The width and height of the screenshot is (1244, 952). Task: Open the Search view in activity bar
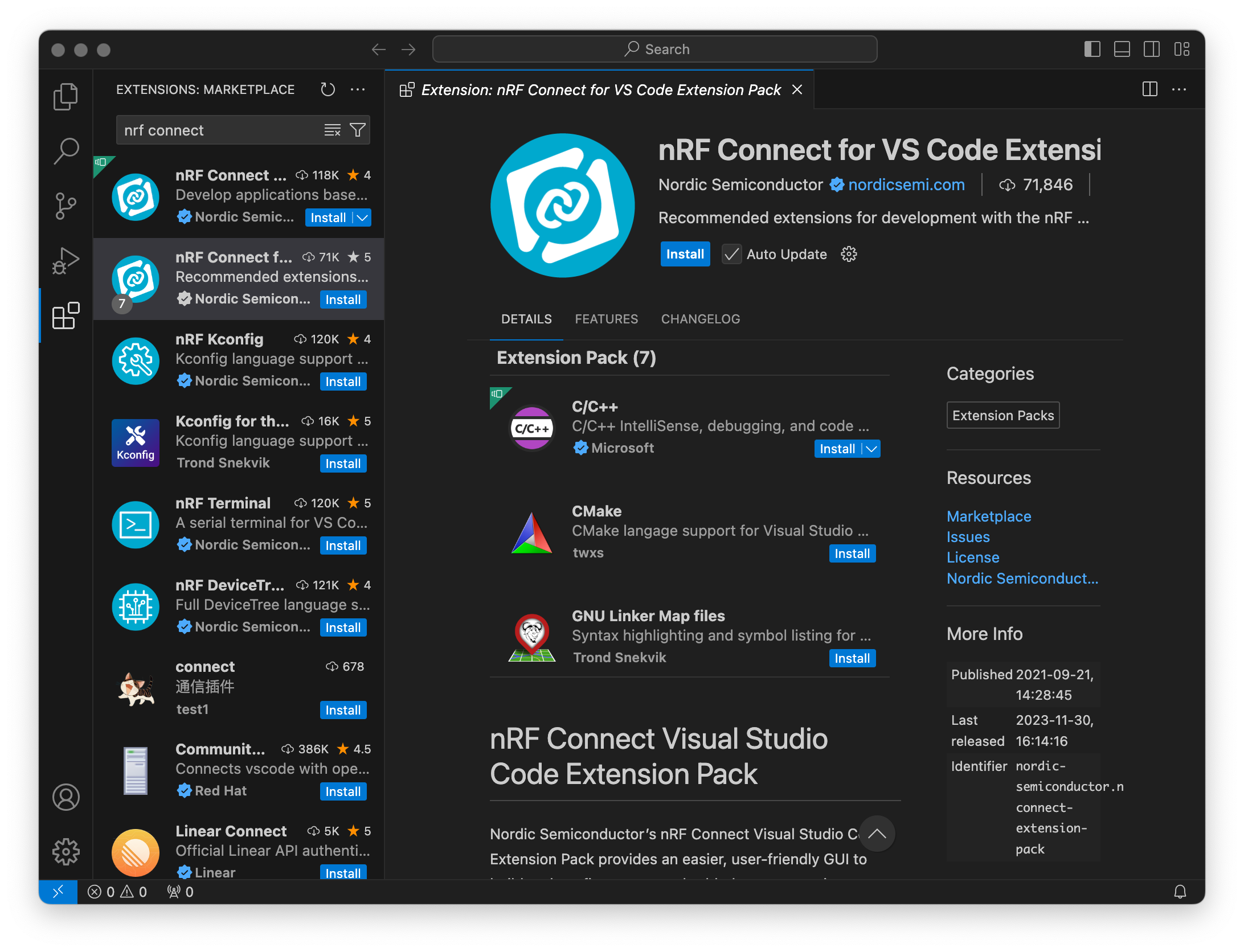66,151
